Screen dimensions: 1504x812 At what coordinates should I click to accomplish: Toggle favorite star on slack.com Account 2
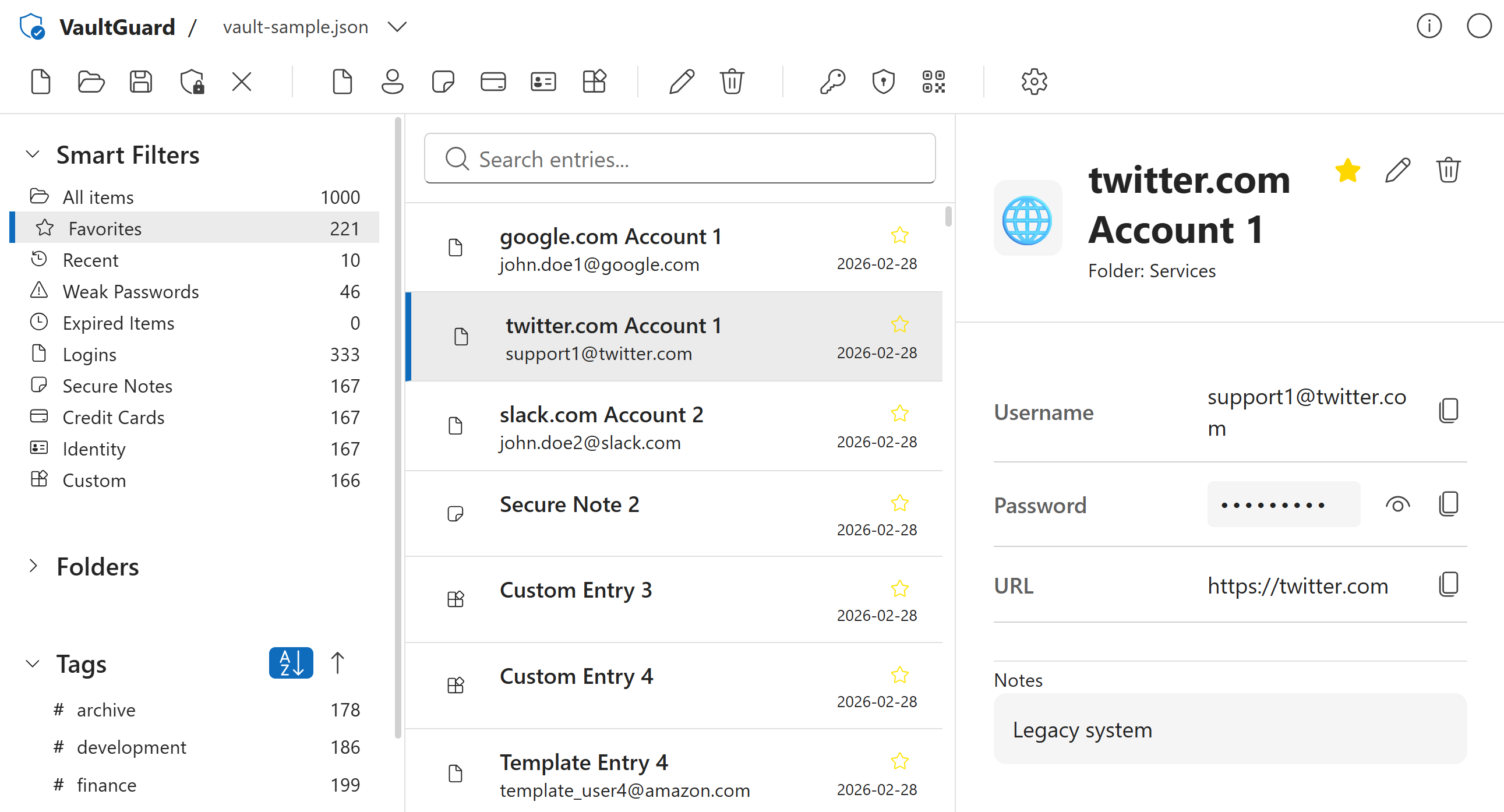(899, 414)
